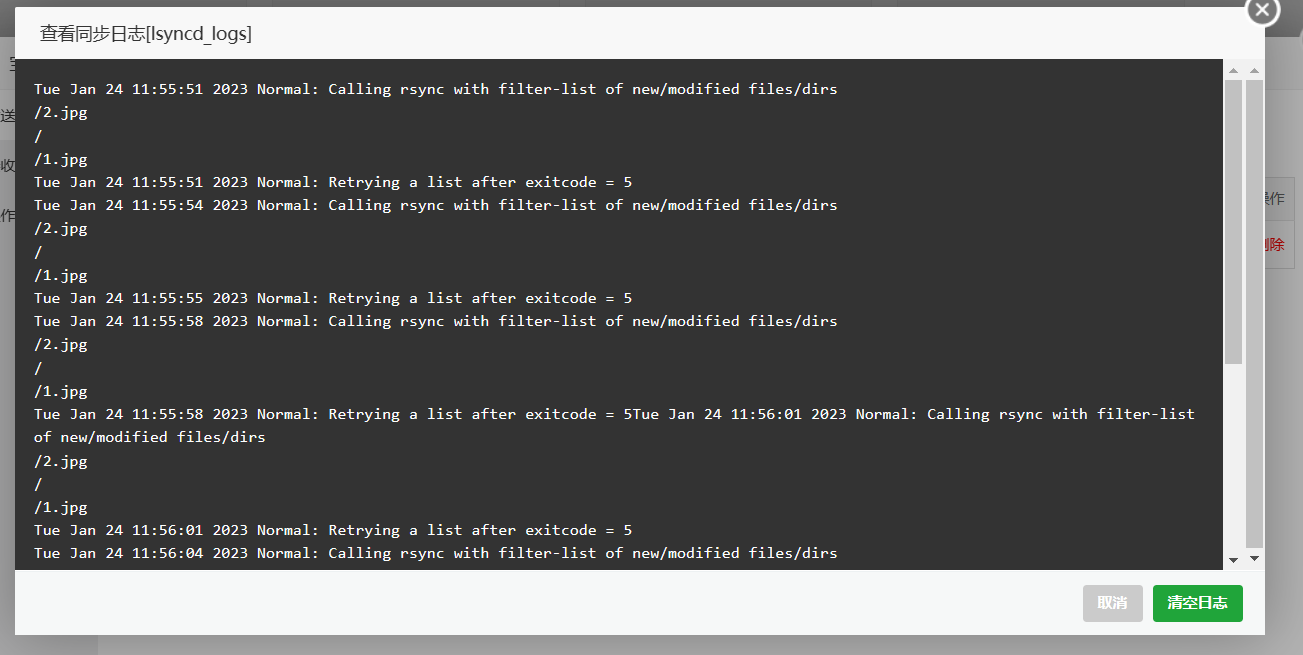Click the 11:56:04 Calling rsync log line
The image size is (1303, 655).
point(436,553)
